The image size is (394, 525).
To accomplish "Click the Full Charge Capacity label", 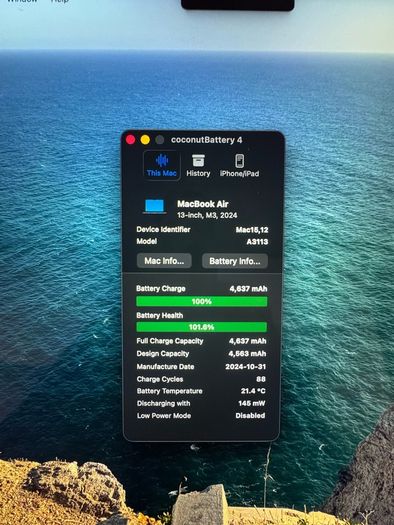I will click(x=170, y=341).
